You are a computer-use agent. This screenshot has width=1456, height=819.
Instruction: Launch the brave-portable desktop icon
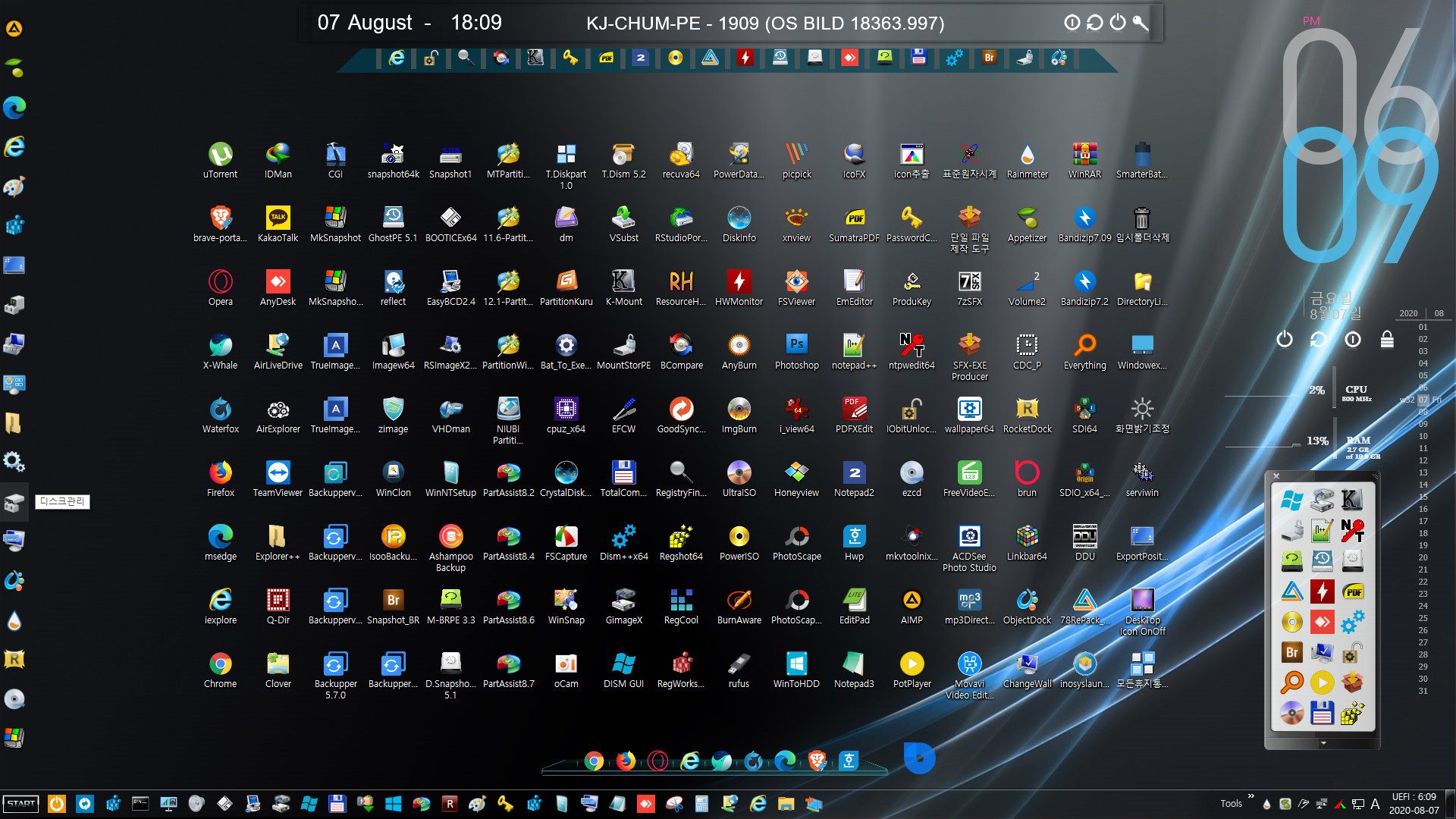[x=220, y=224]
